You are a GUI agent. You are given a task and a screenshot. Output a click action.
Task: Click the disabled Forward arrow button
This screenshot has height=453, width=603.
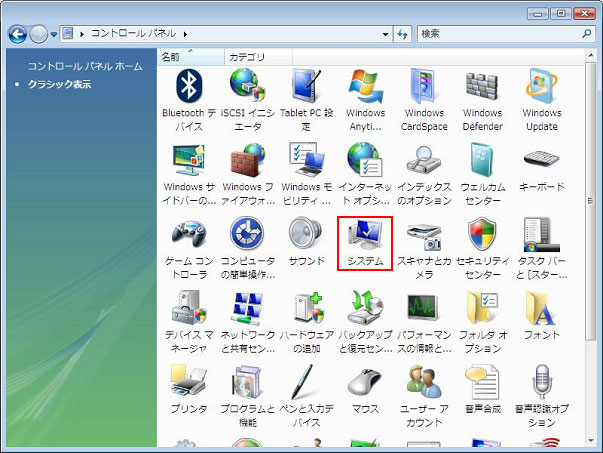click(38, 34)
